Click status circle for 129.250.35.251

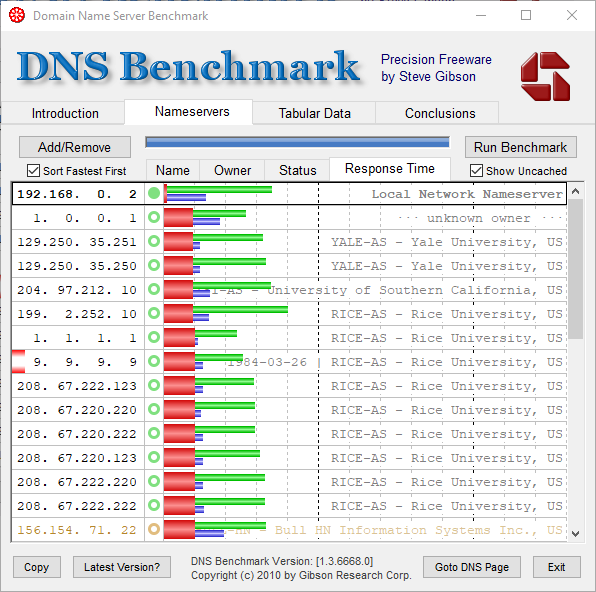tap(154, 241)
